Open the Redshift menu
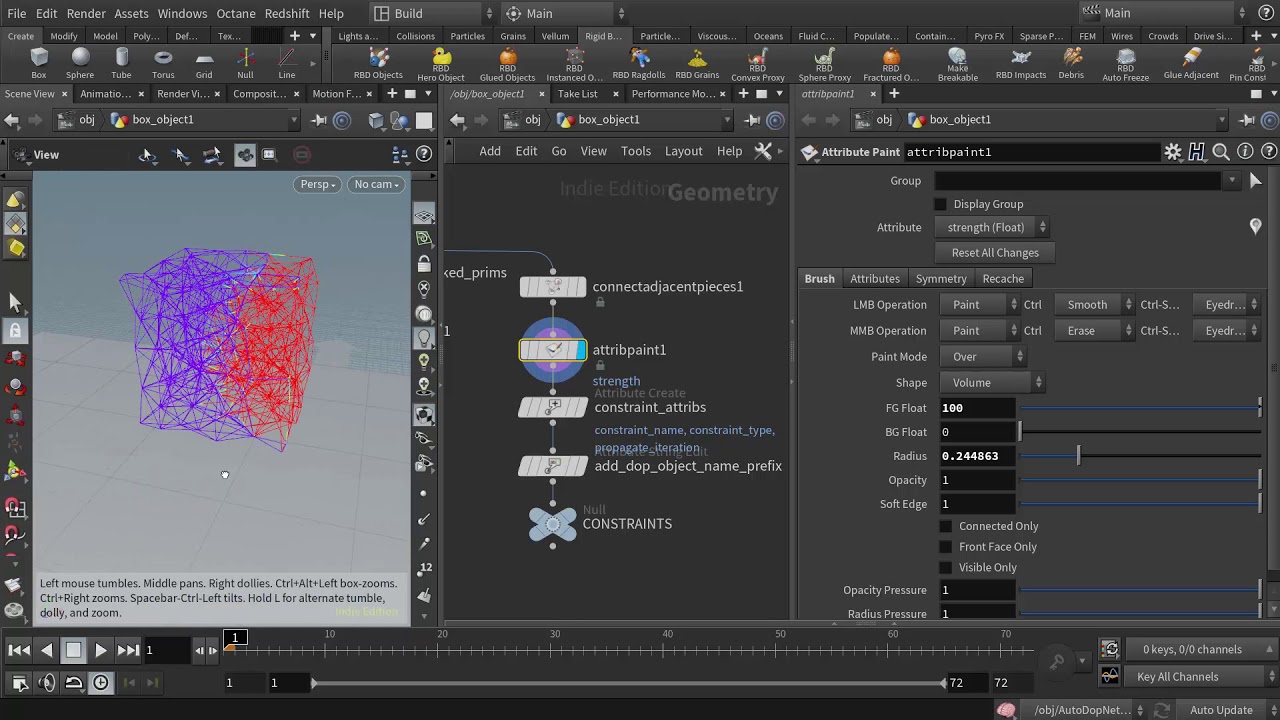 pyautogui.click(x=287, y=13)
